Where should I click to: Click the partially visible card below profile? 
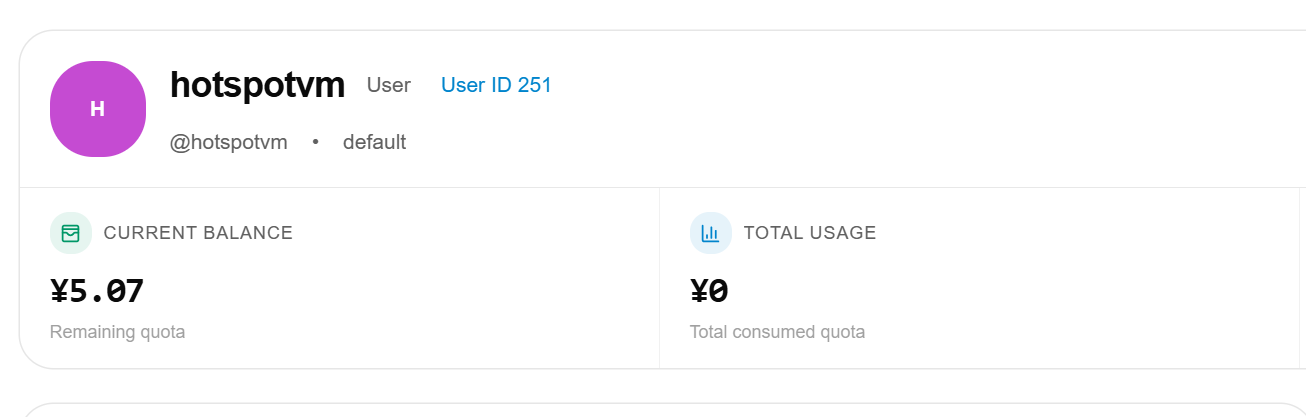pyautogui.click(x=662, y=410)
